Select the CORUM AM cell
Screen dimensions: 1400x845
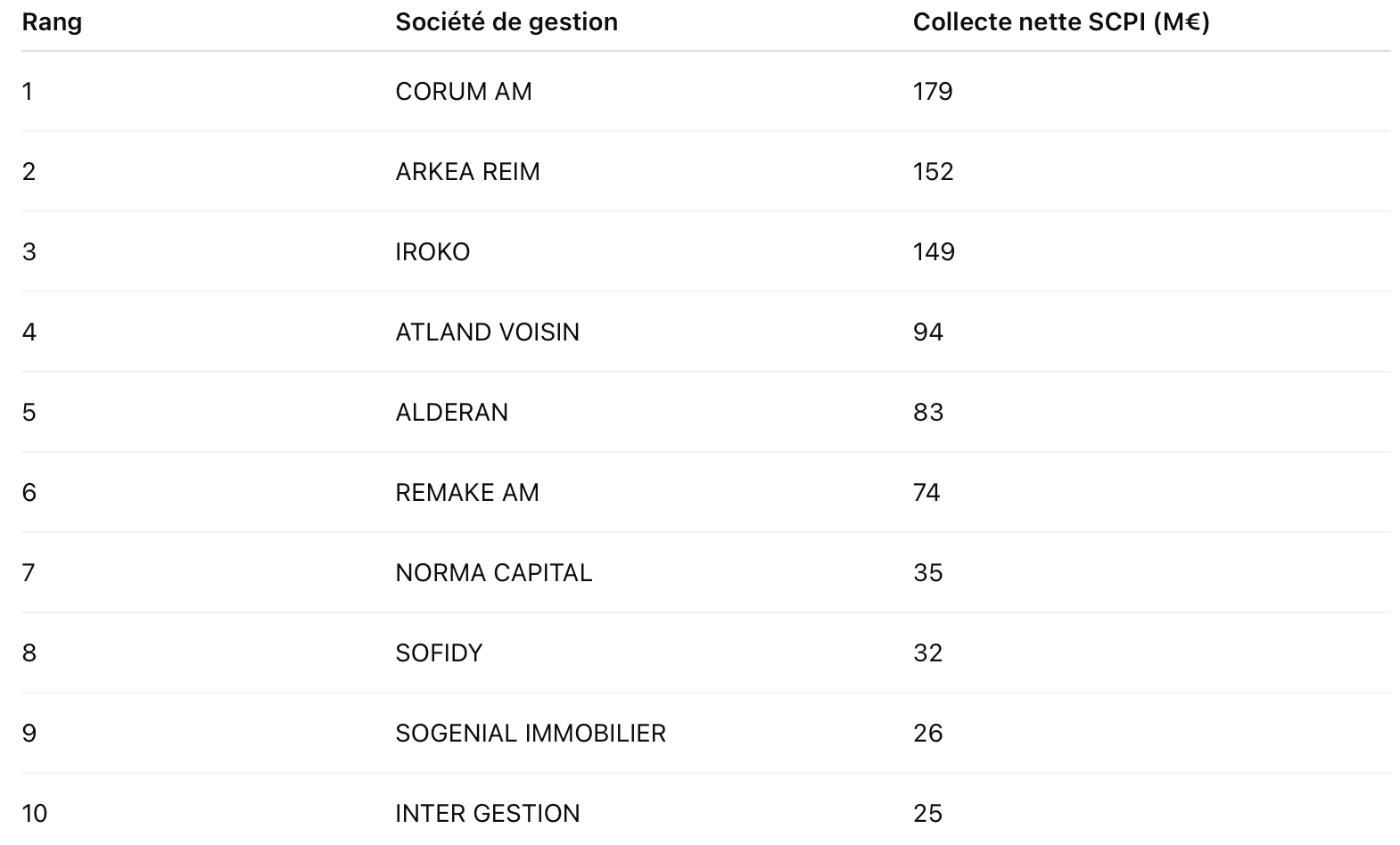[464, 92]
